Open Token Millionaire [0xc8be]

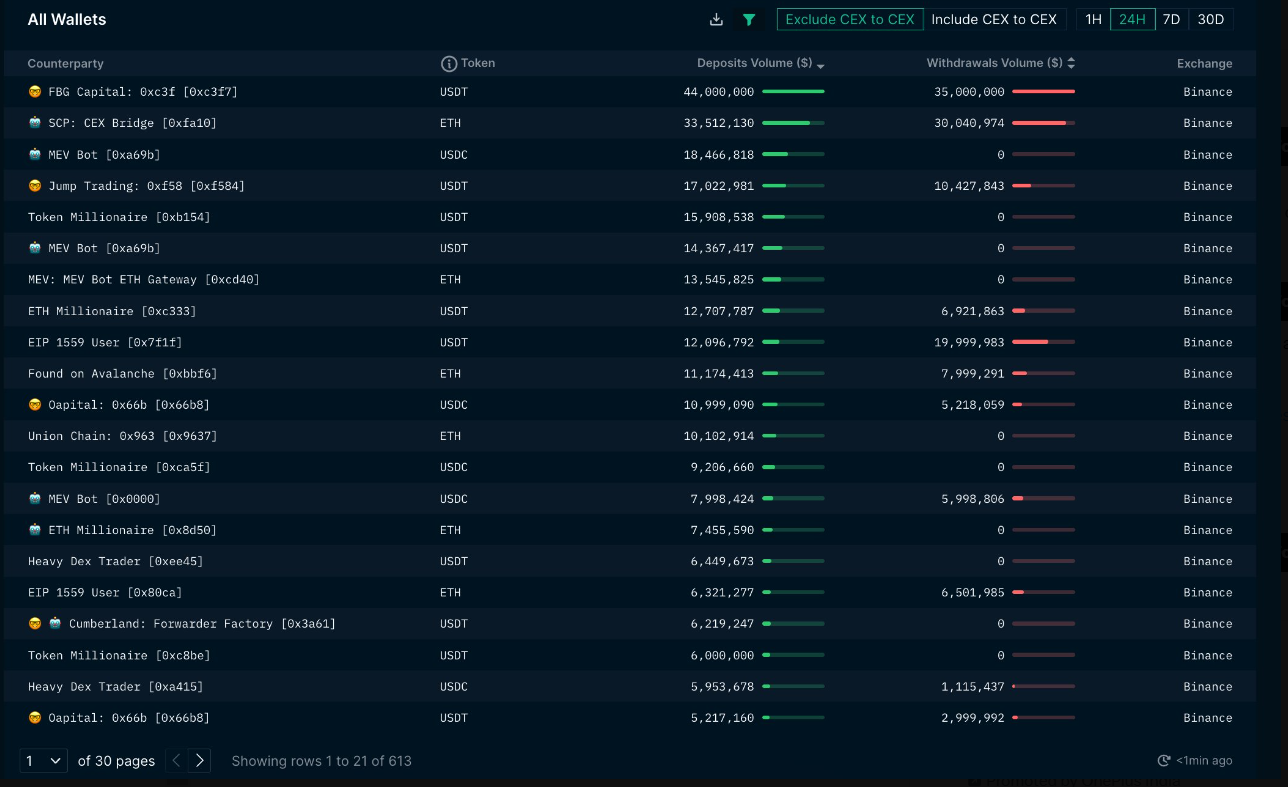pos(119,655)
